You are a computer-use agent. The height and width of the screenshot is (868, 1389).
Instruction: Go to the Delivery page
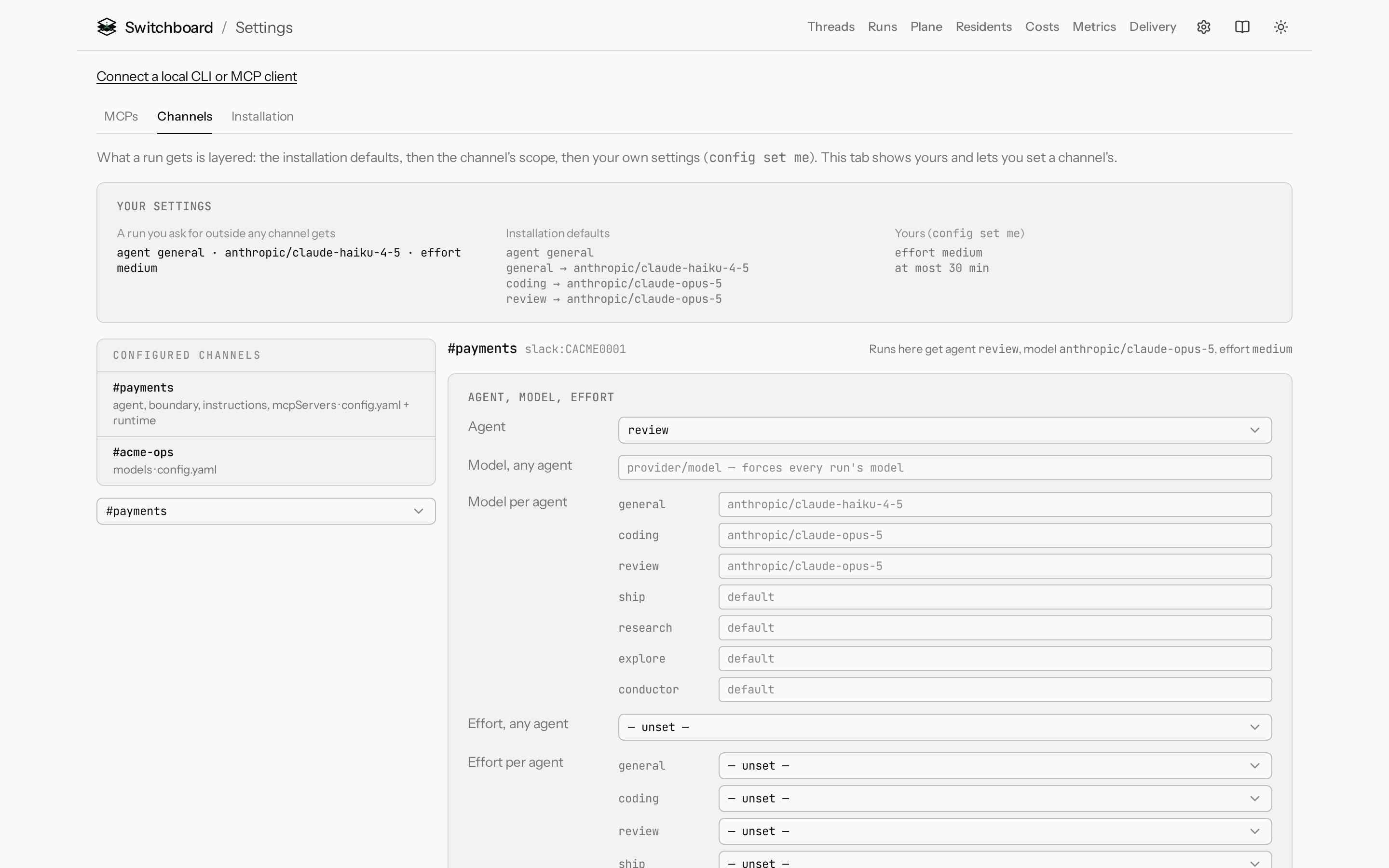point(1153,27)
